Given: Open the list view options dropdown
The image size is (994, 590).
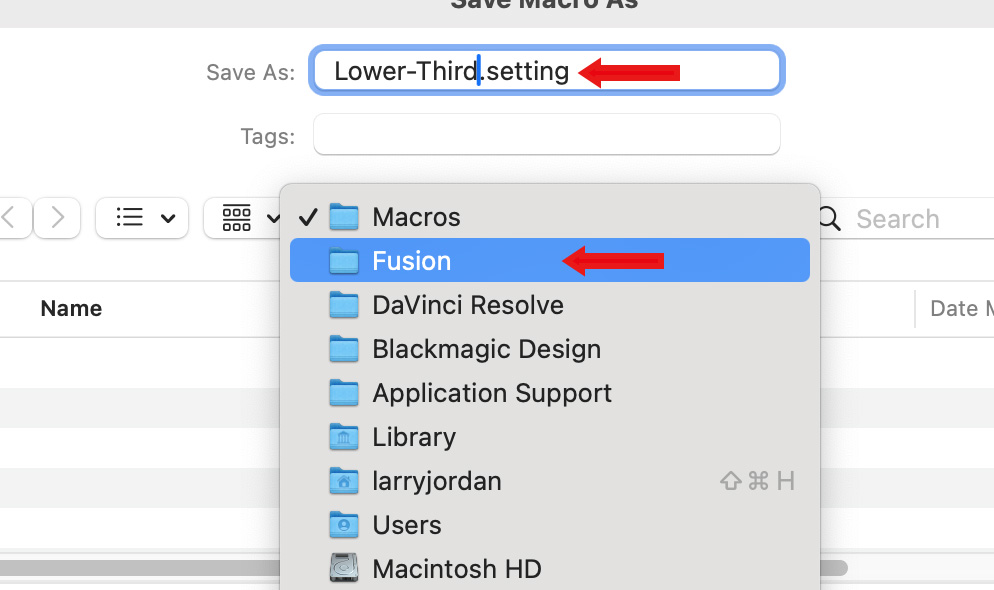Looking at the screenshot, I should 142,217.
